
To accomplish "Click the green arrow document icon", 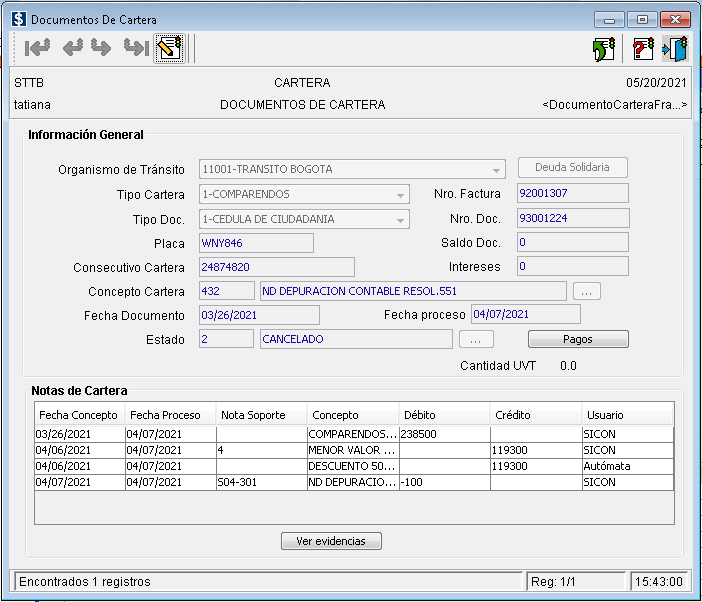I will pos(603,48).
